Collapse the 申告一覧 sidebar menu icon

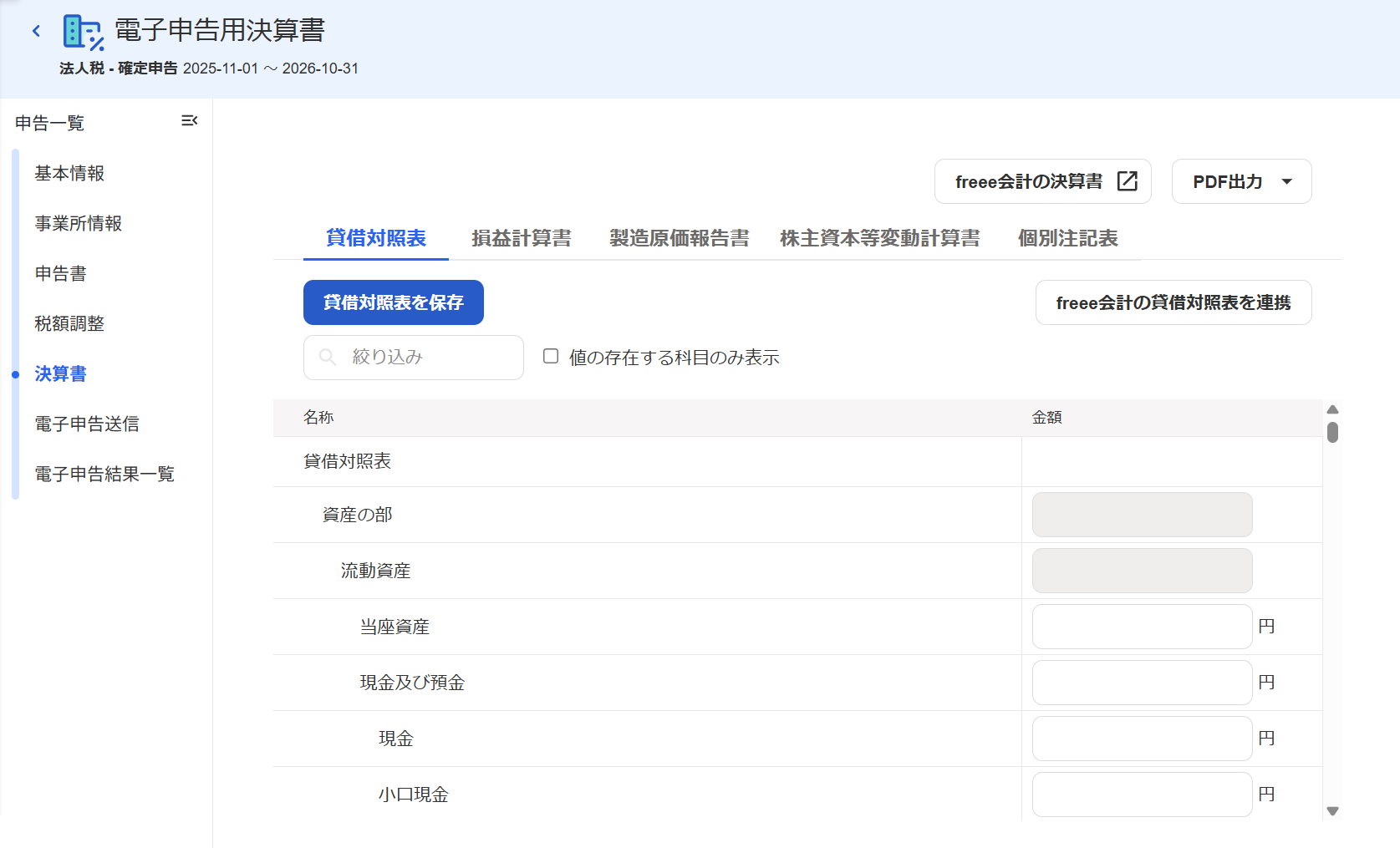[x=190, y=121]
